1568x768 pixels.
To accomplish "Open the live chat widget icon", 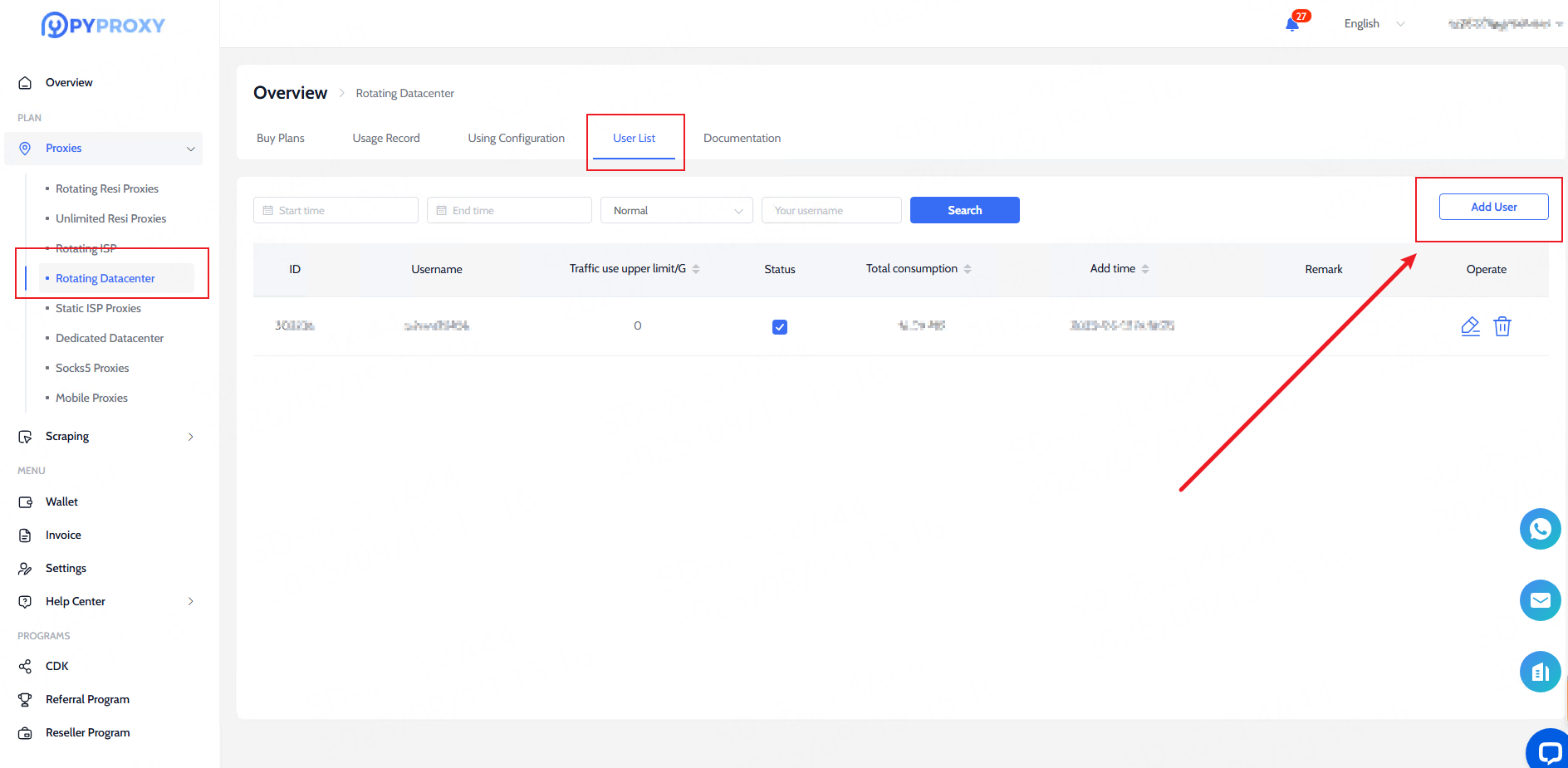I will (x=1548, y=751).
